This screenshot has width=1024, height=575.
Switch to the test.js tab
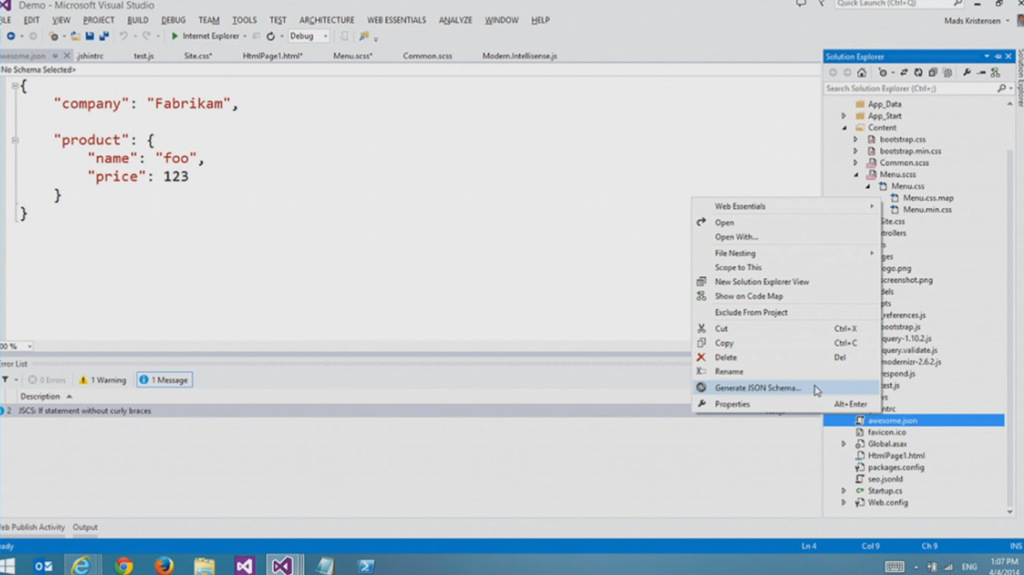pos(144,56)
